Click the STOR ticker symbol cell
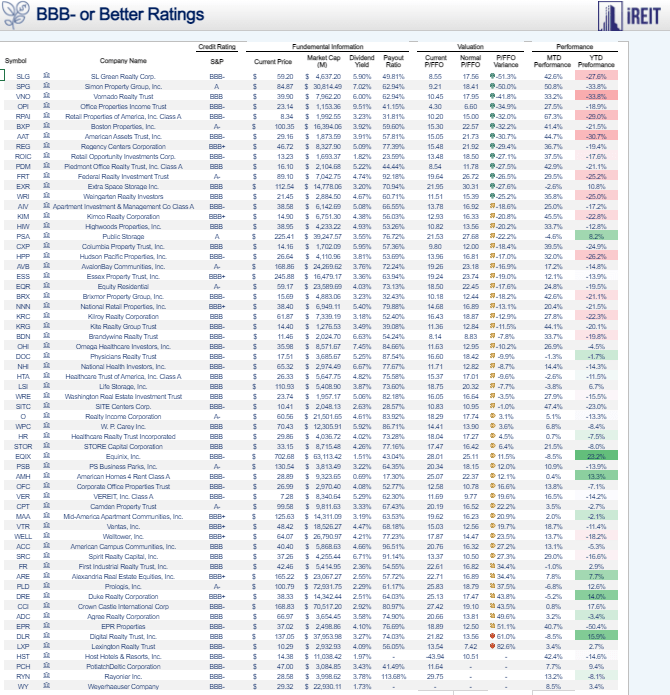The height and width of the screenshot is (695, 670). click(23, 446)
